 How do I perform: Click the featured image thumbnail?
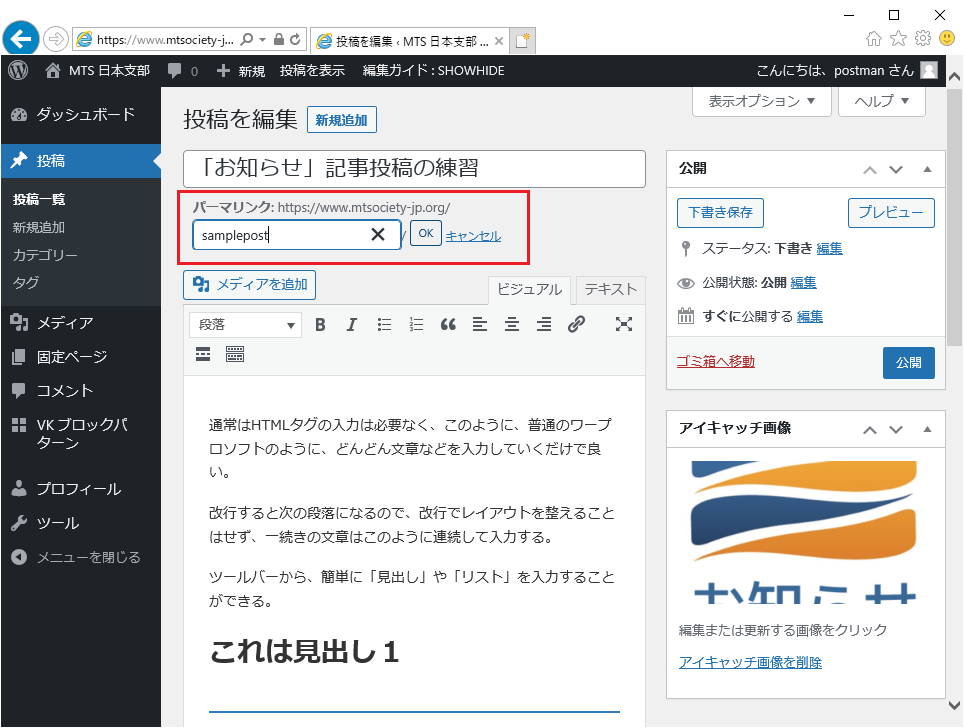(805, 530)
